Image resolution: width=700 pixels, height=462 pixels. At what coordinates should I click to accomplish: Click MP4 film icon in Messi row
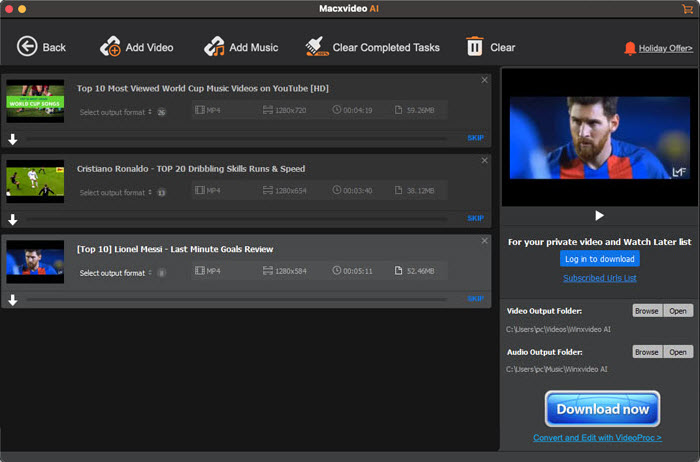200,271
